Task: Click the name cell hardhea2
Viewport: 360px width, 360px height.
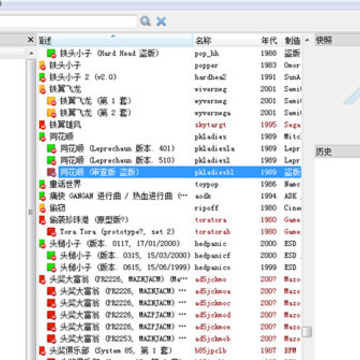Action: pos(210,77)
